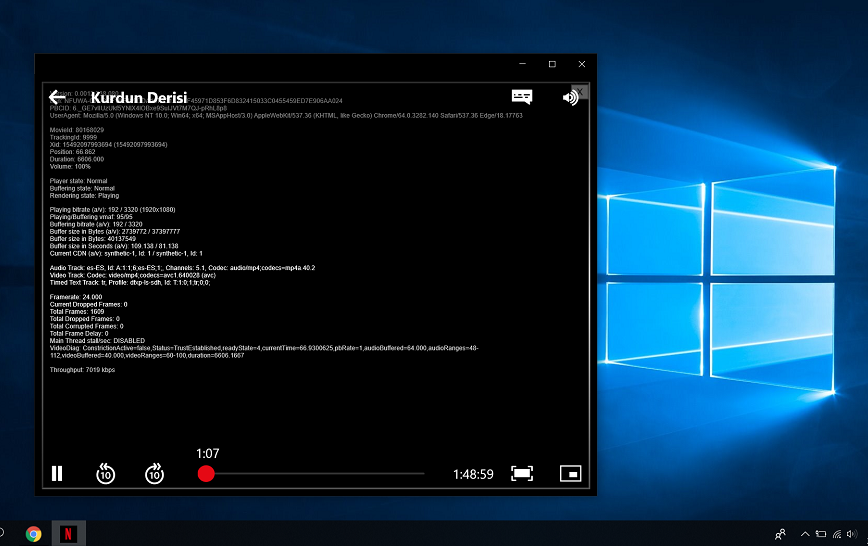Click the 'MovieId: 80168029' line

(x=76, y=130)
